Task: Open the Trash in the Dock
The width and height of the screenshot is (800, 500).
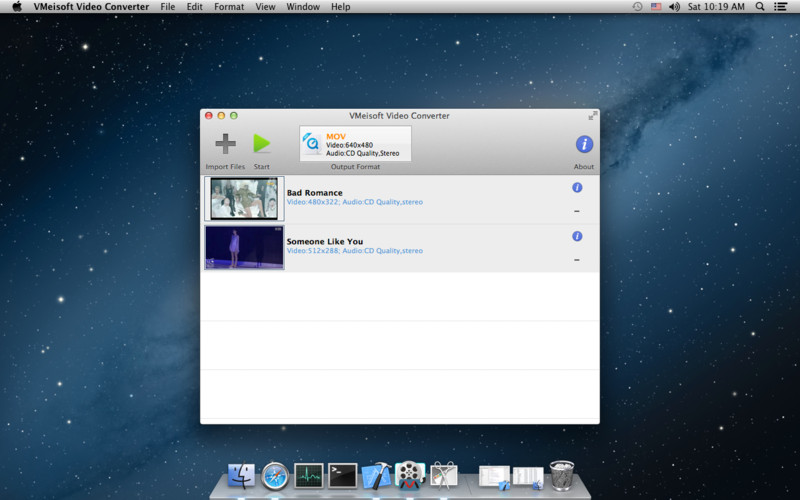Action: pyautogui.click(x=562, y=475)
